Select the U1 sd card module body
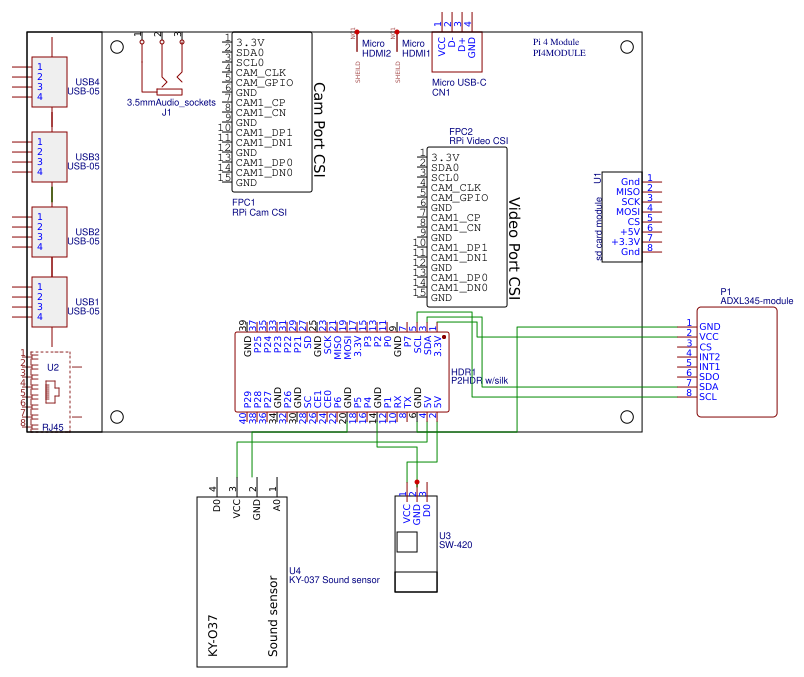Image resolution: width=804 pixels, height=677 pixels. pyautogui.click(x=621, y=217)
